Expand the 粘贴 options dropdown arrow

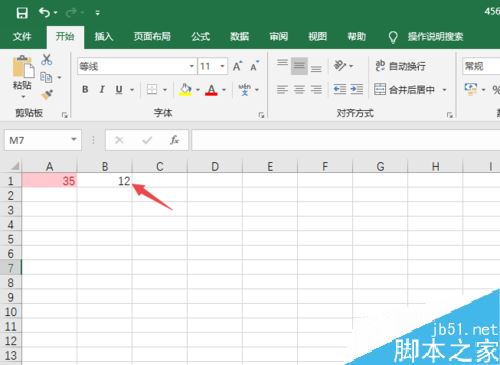click(23, 97)
